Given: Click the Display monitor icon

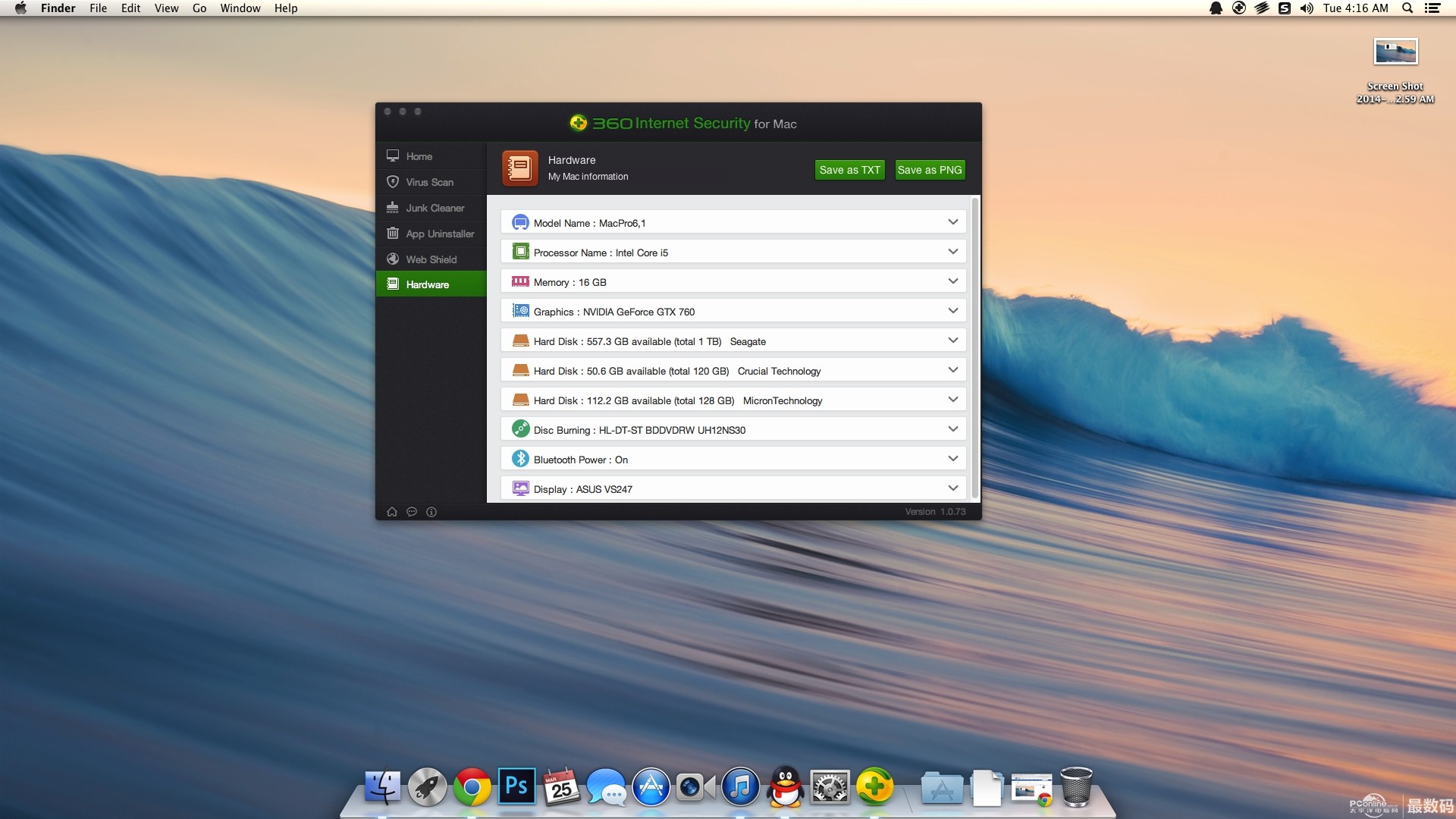Looking at the screenshot, I should click(x=520, y=488).
